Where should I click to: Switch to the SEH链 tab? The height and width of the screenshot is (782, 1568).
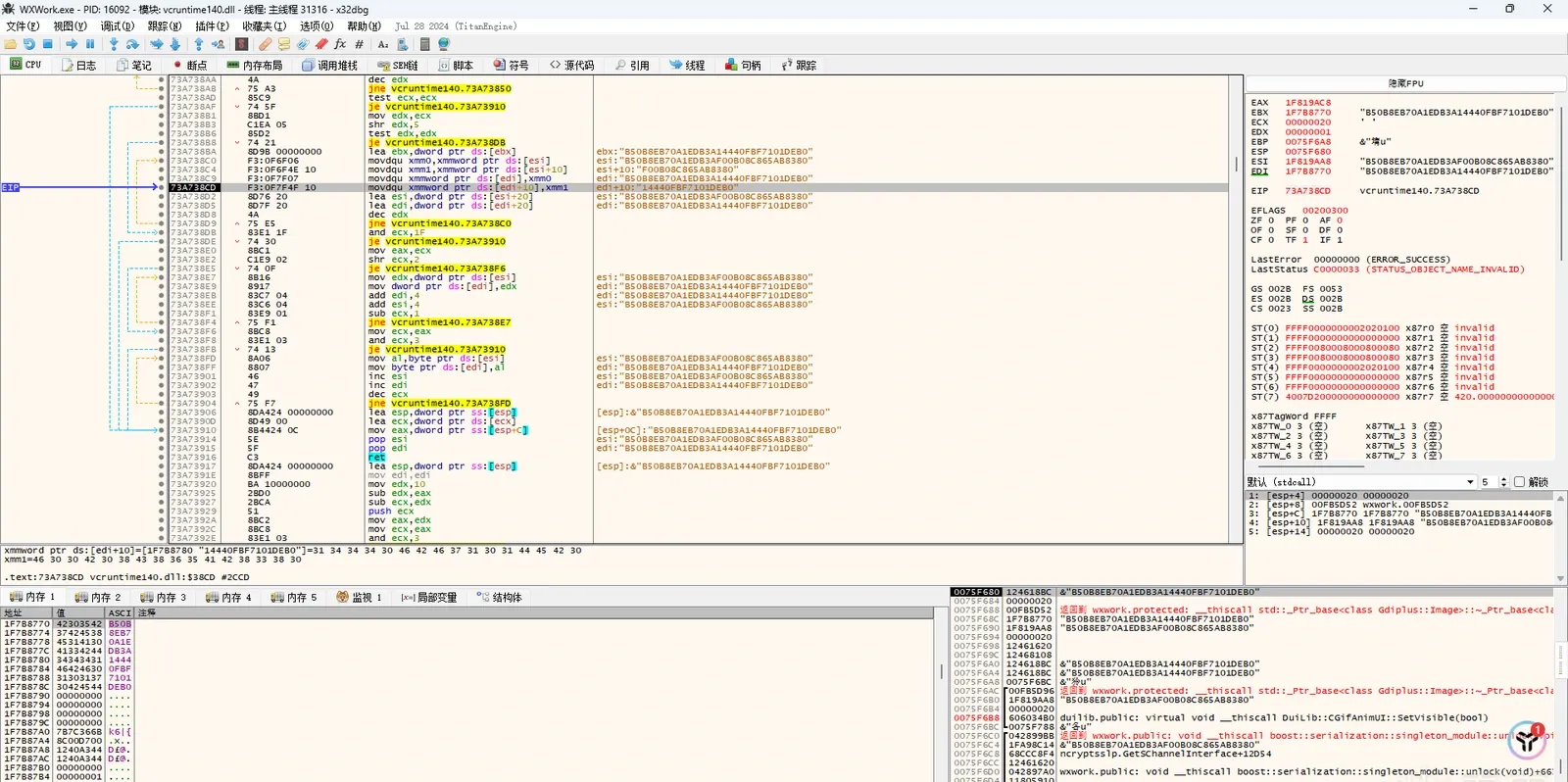[398, 66]
